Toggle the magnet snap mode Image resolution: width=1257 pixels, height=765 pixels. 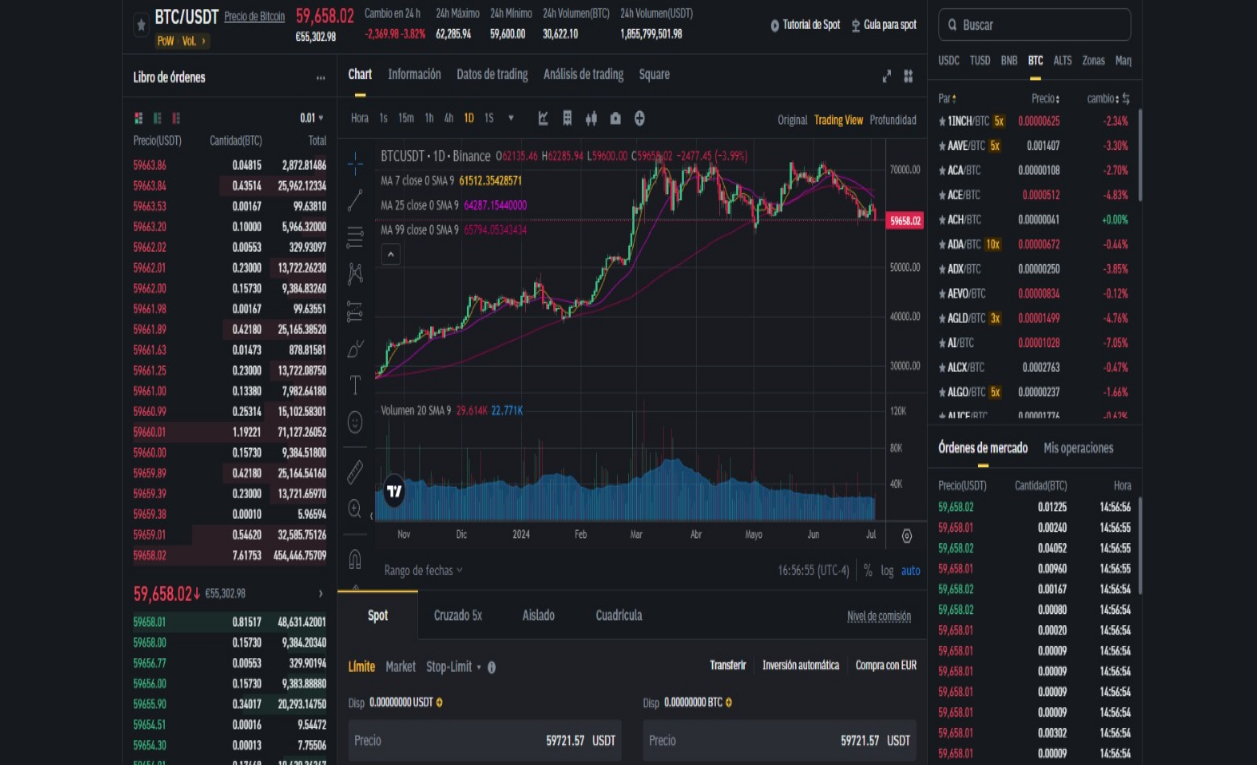click(355, 558)
